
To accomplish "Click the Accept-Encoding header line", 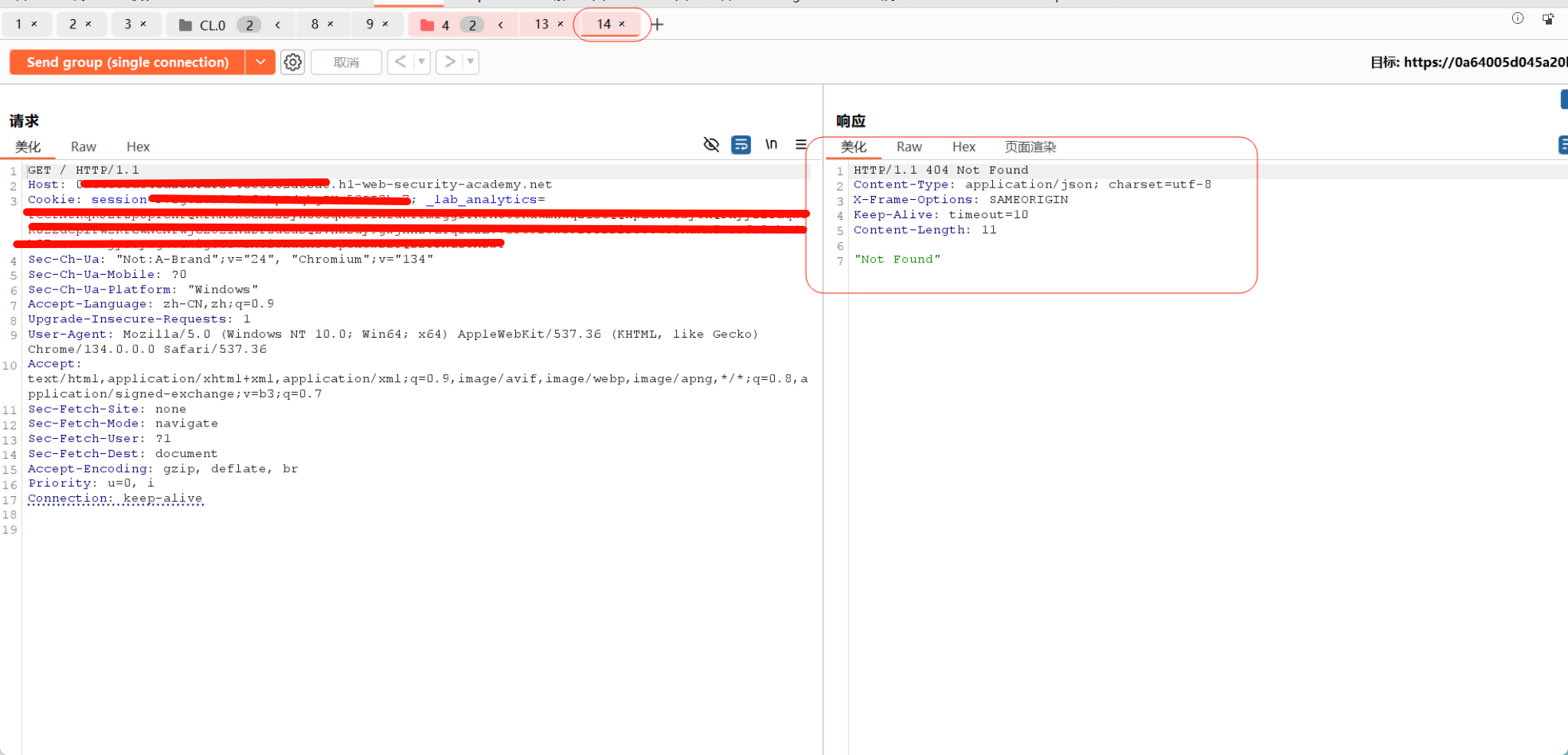I will (163, 469).
